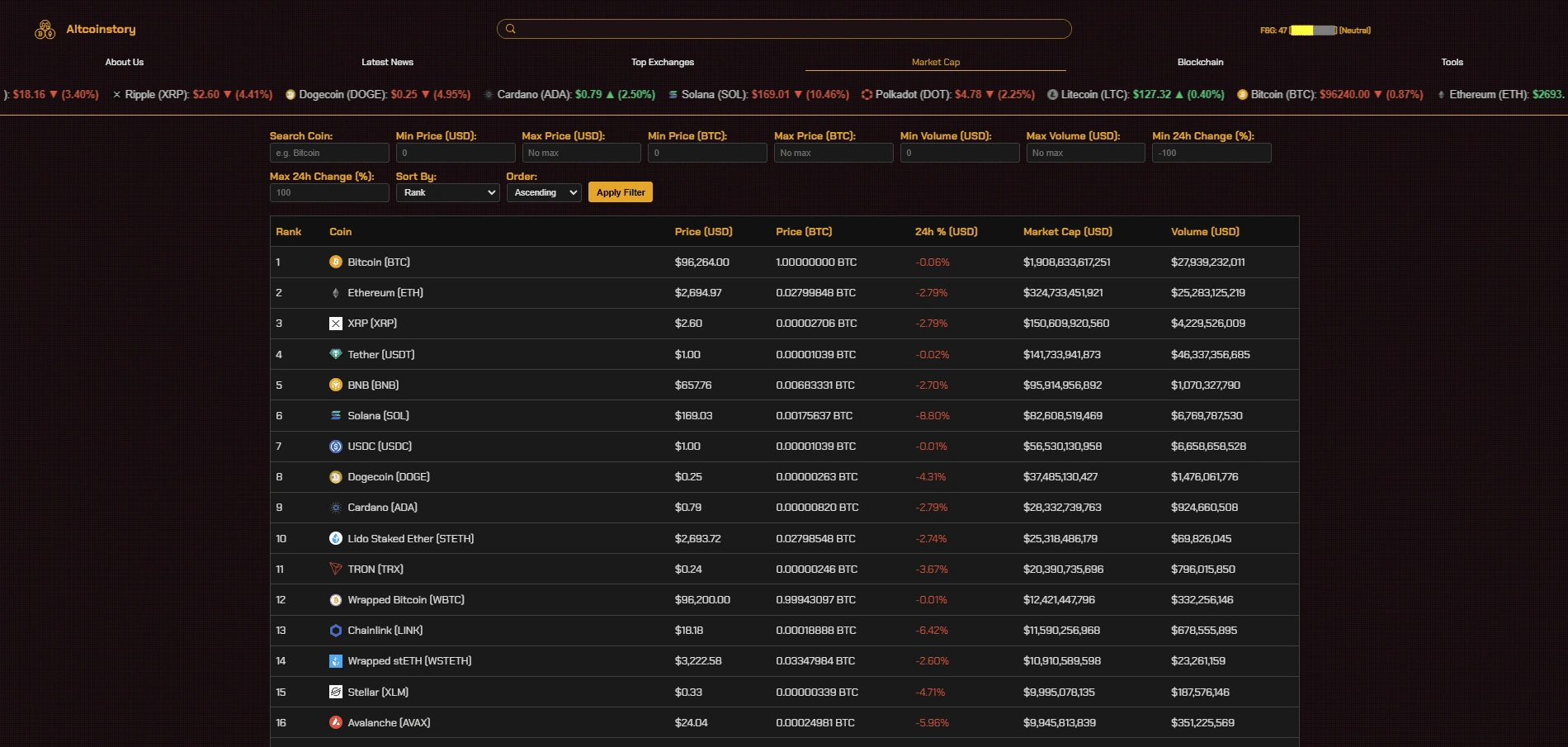This screenshot has height=747, width=1568.
Task: Click the Volume (USD) column header
Action: (1205, 232)
